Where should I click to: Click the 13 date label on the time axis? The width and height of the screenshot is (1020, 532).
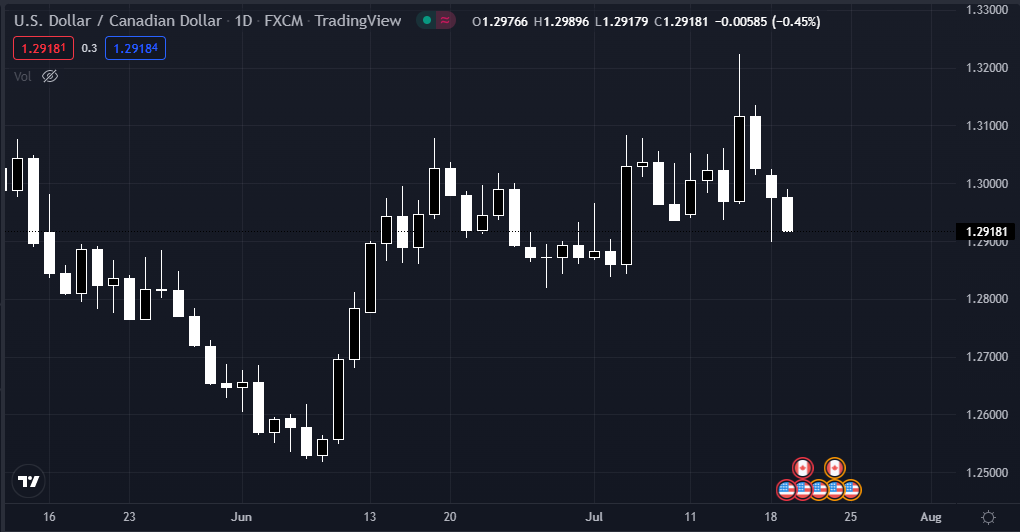tap(369, 517)
